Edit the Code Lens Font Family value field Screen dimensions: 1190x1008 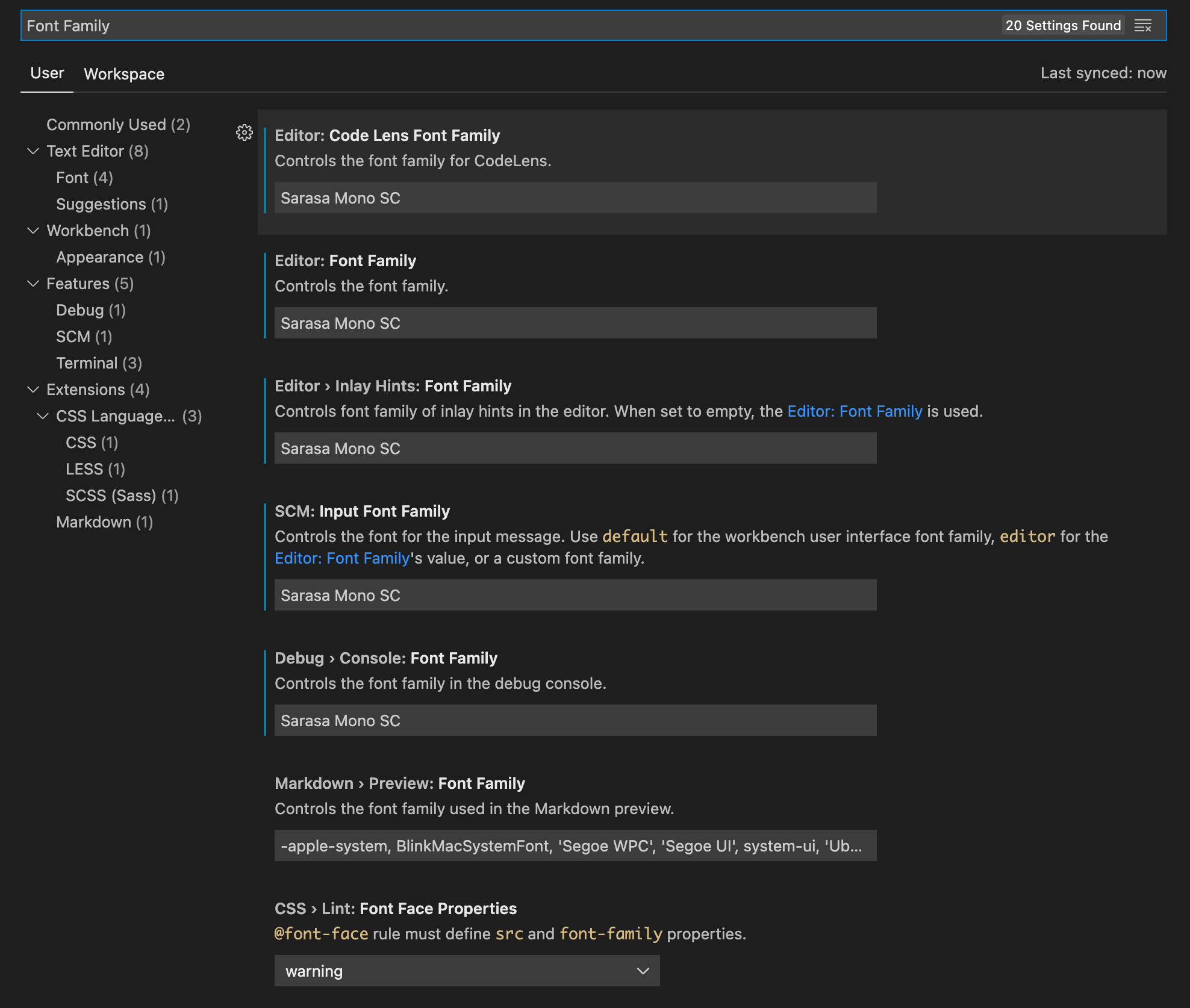click(x=575, y=198)
